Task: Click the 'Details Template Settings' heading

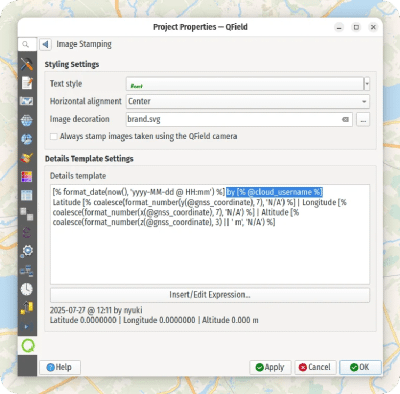Action: coord(89,159)
